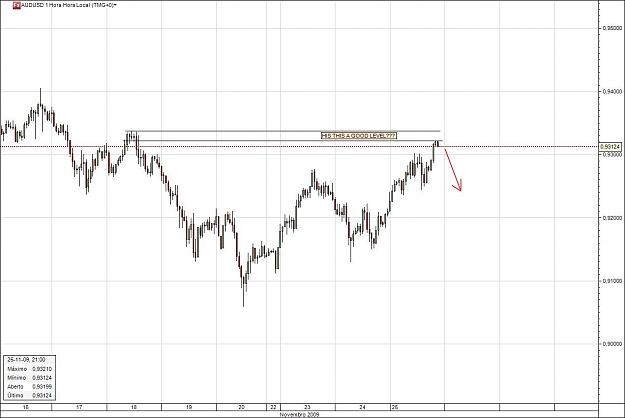Click the AUDUSD 1 Hora chart title
Image resolution: width=625 pixels, height=418 pixels.
67,5
